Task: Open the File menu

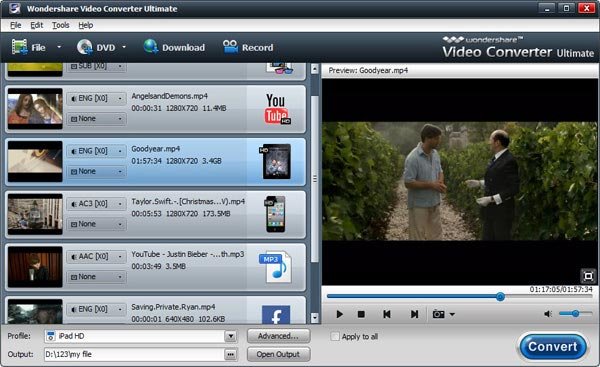Action: [x=16, y=25]
